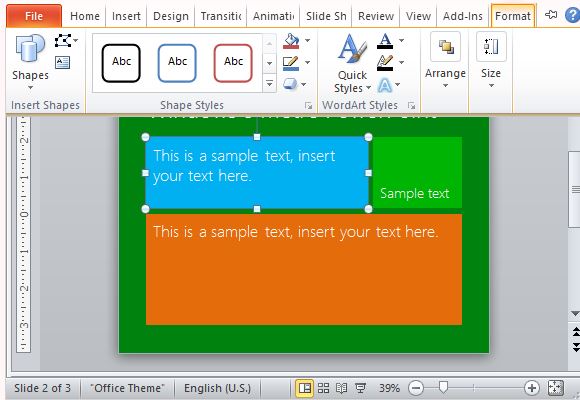Open the PowerPoint Help question mark

573,16
